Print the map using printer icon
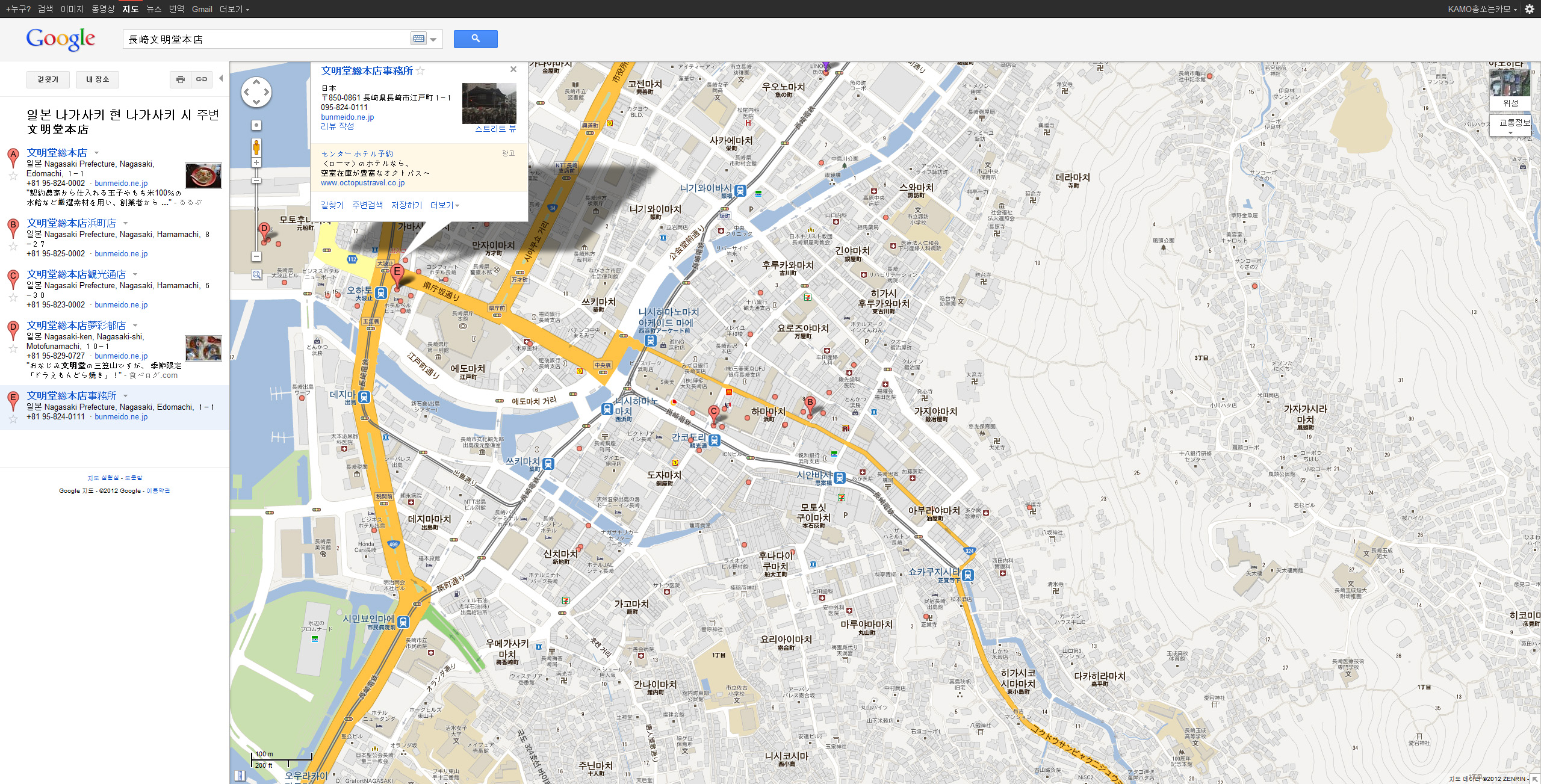This screenshot has height=784, width=1541. [181, 79]
